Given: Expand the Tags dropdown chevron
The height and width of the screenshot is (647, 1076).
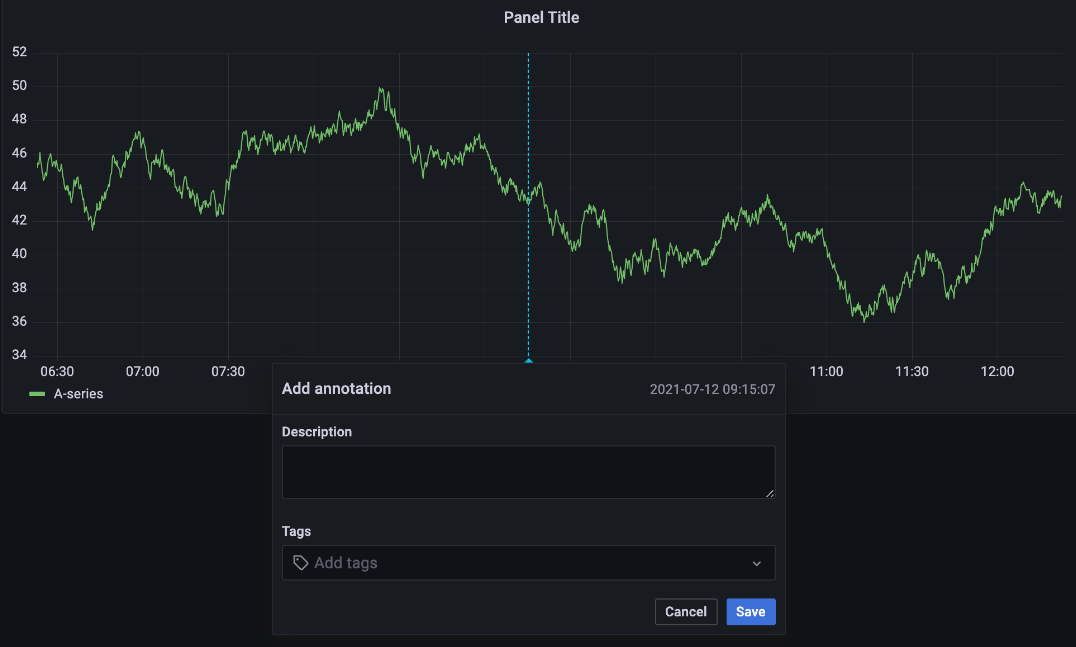Looking at the screenshot, I should tap(757, 564).
